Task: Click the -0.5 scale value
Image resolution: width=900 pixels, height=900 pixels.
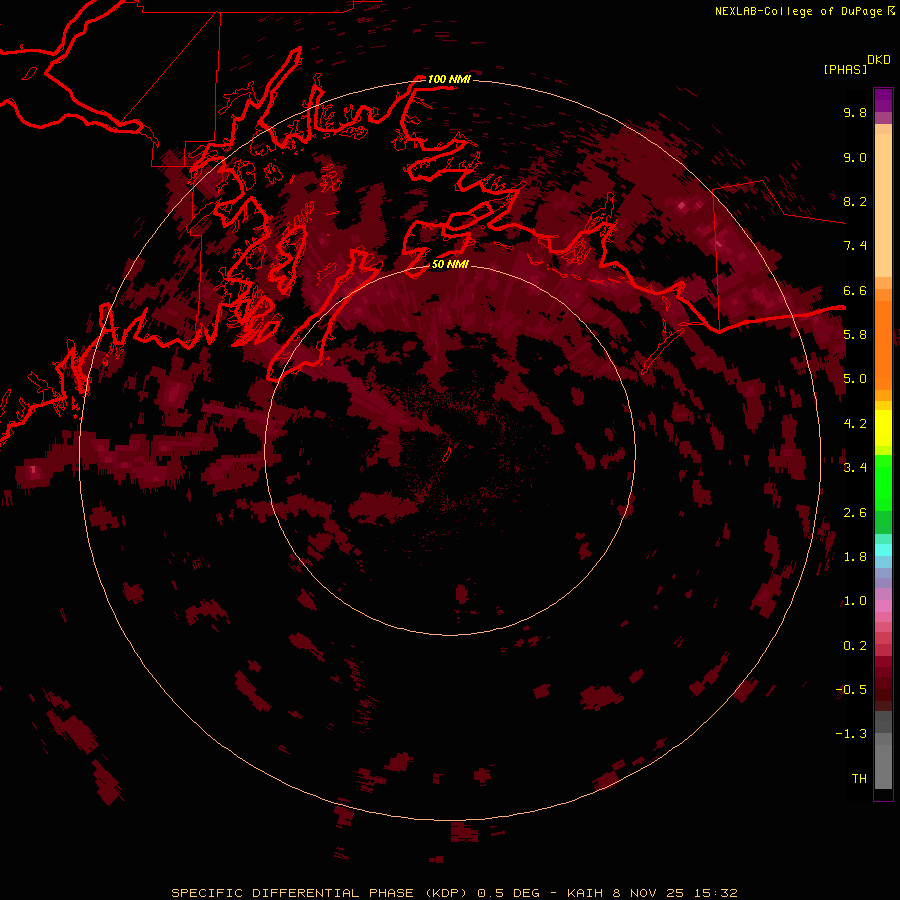Action: pos(851,690)
